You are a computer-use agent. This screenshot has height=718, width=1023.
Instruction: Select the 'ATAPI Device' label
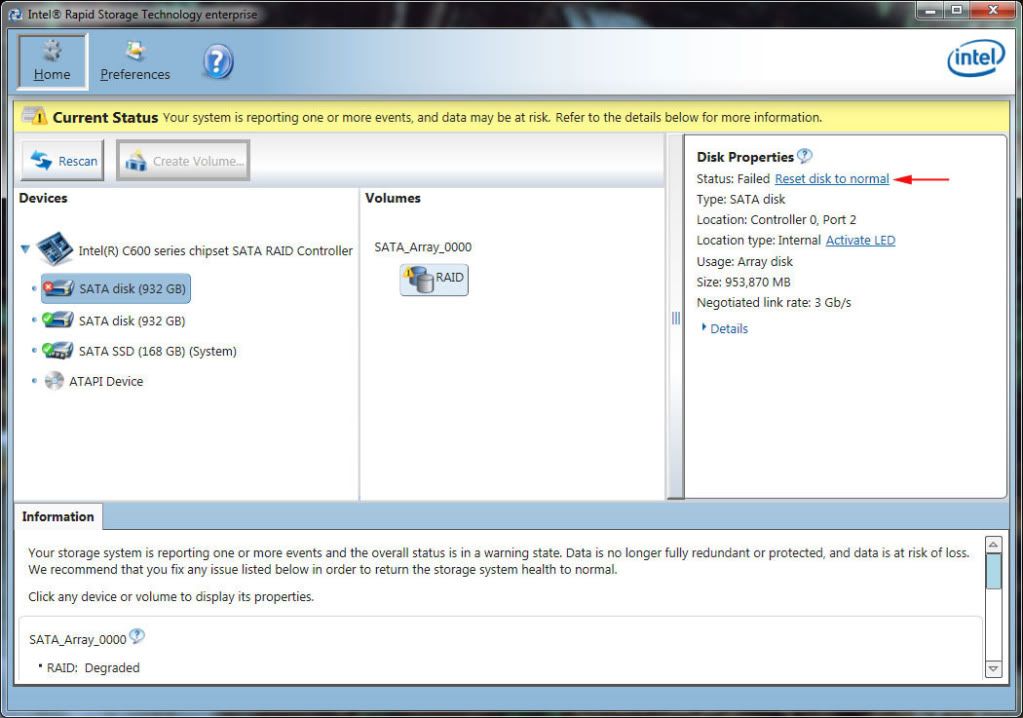tap(106, 381)
